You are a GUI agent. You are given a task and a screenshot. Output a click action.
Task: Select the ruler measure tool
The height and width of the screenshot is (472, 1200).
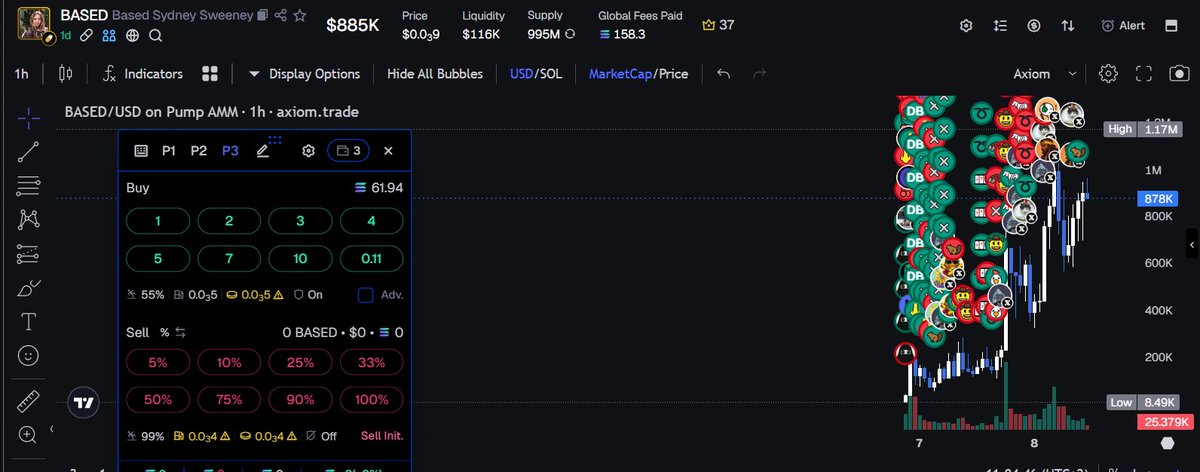[29, 401]
